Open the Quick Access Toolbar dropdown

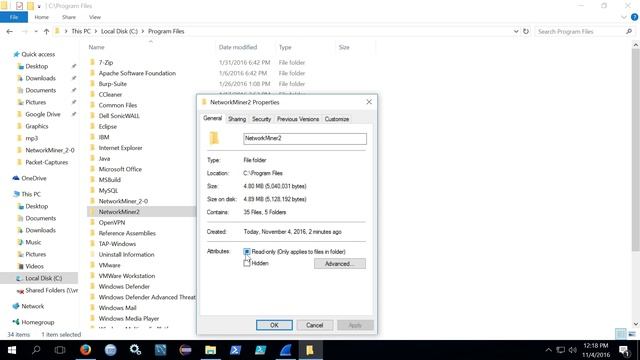click(x=39, y=6)
